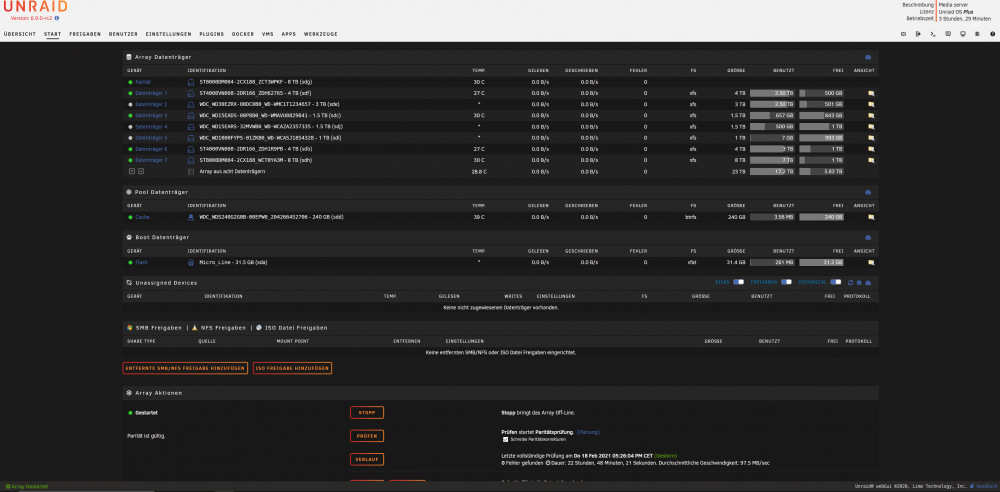Click the status indicator of Datenträger 4

[130, 127]
